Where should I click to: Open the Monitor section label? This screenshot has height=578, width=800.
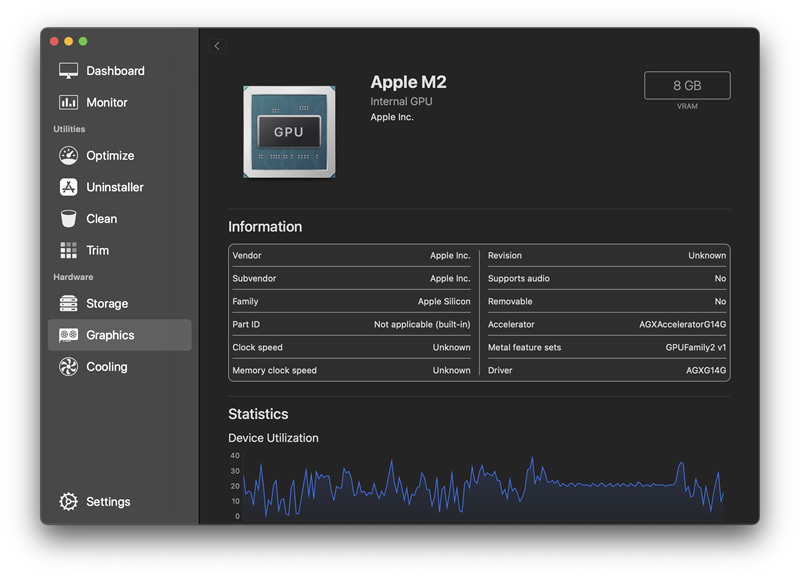click(x=107, y=103)
